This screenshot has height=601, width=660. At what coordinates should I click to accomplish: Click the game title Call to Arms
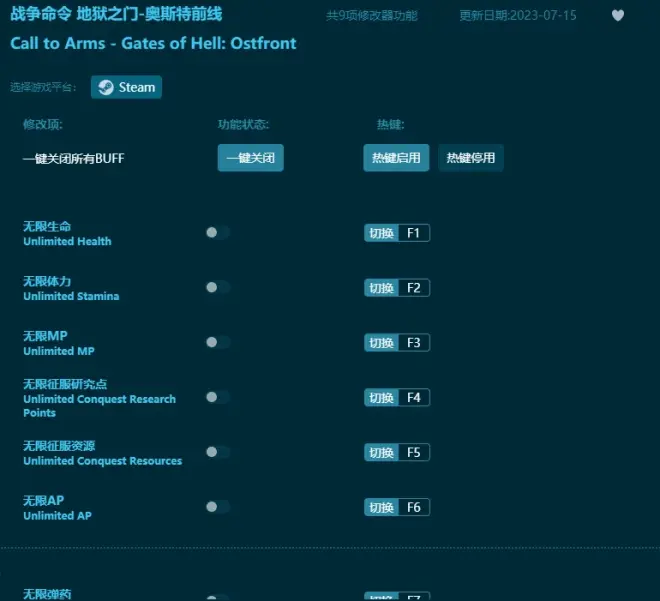tap(153, 43)
